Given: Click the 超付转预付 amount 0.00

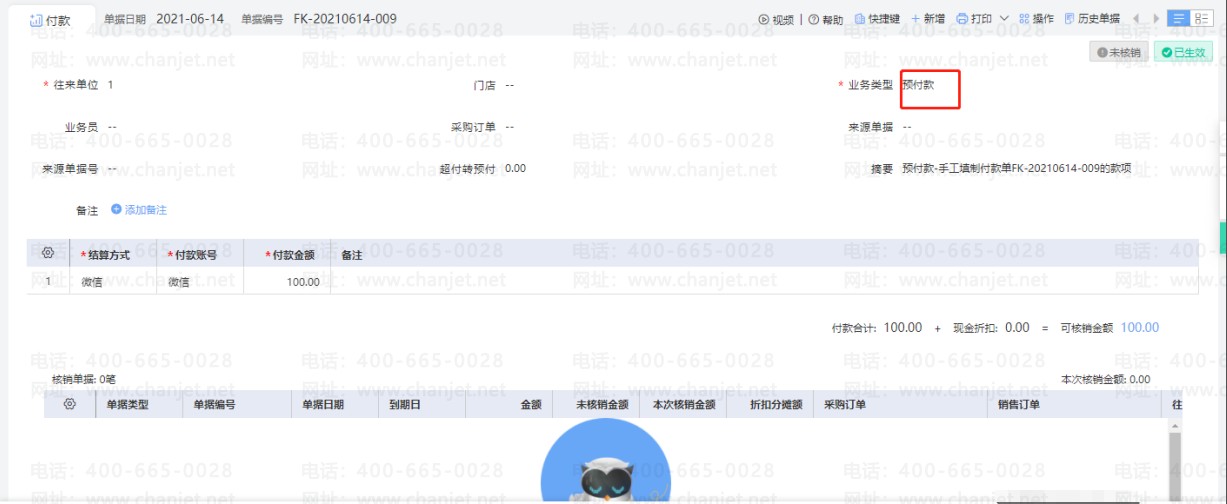Looking at the screenshot, I should (515, 168).
